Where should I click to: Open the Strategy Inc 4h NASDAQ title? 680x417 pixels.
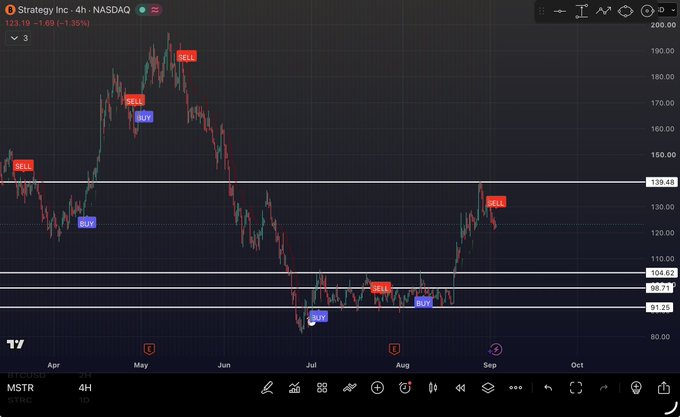[x=74, y=10]
